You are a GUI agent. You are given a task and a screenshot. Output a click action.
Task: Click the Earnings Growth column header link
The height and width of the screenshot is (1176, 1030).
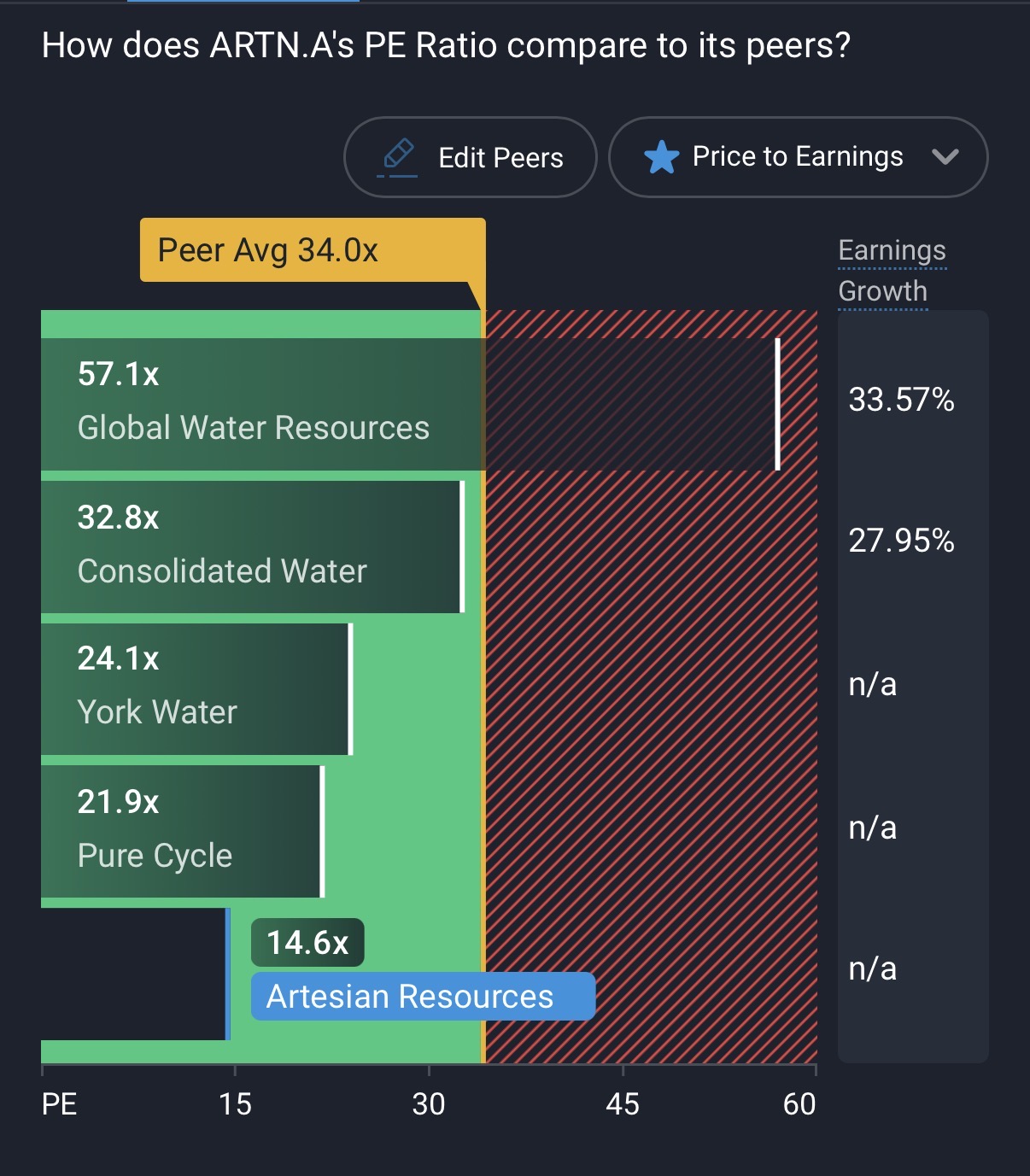pos(892,270)
